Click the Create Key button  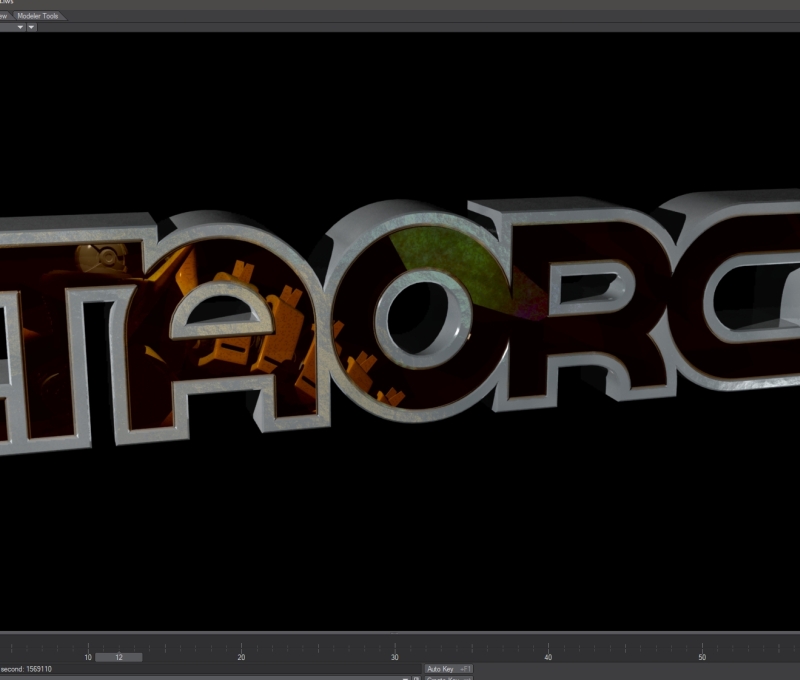click(x=447, y=678)
